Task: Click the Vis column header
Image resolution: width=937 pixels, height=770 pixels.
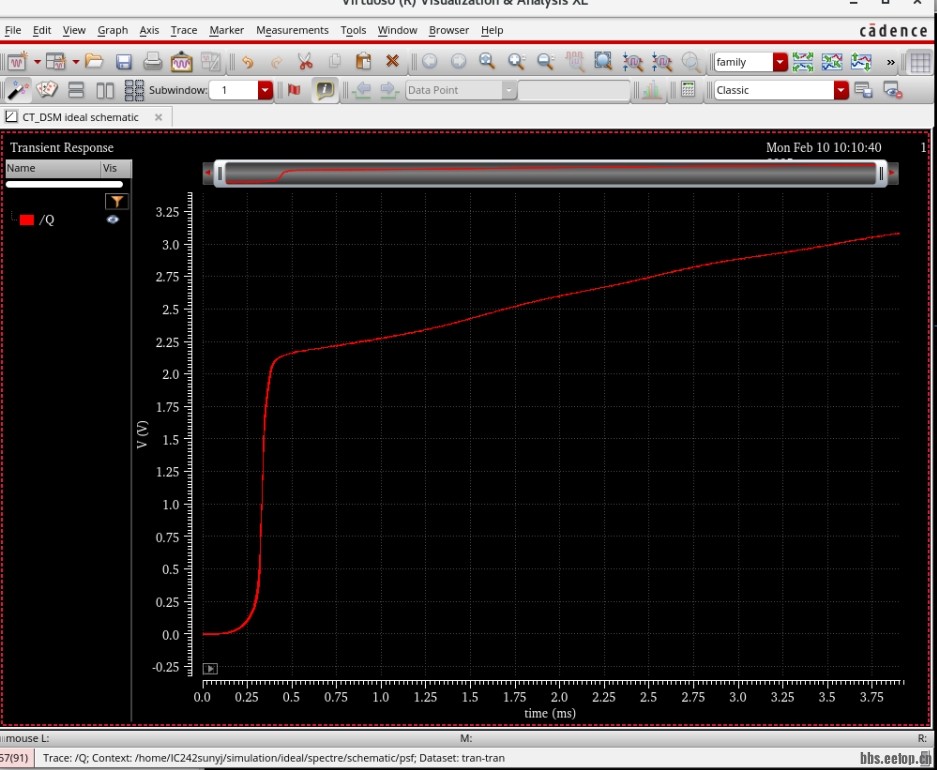Action: pyautogui.click(x=116, y=168)
